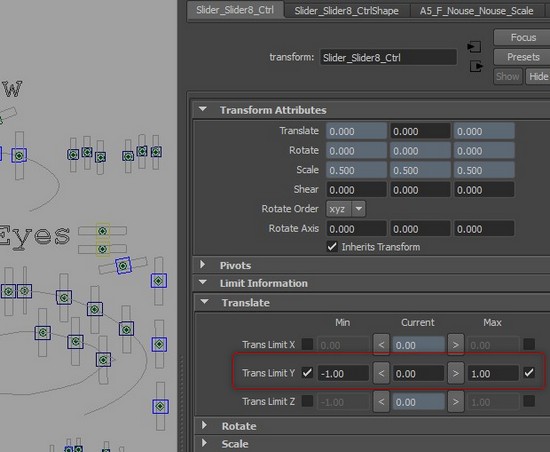Click the Show button

point(508,76)
